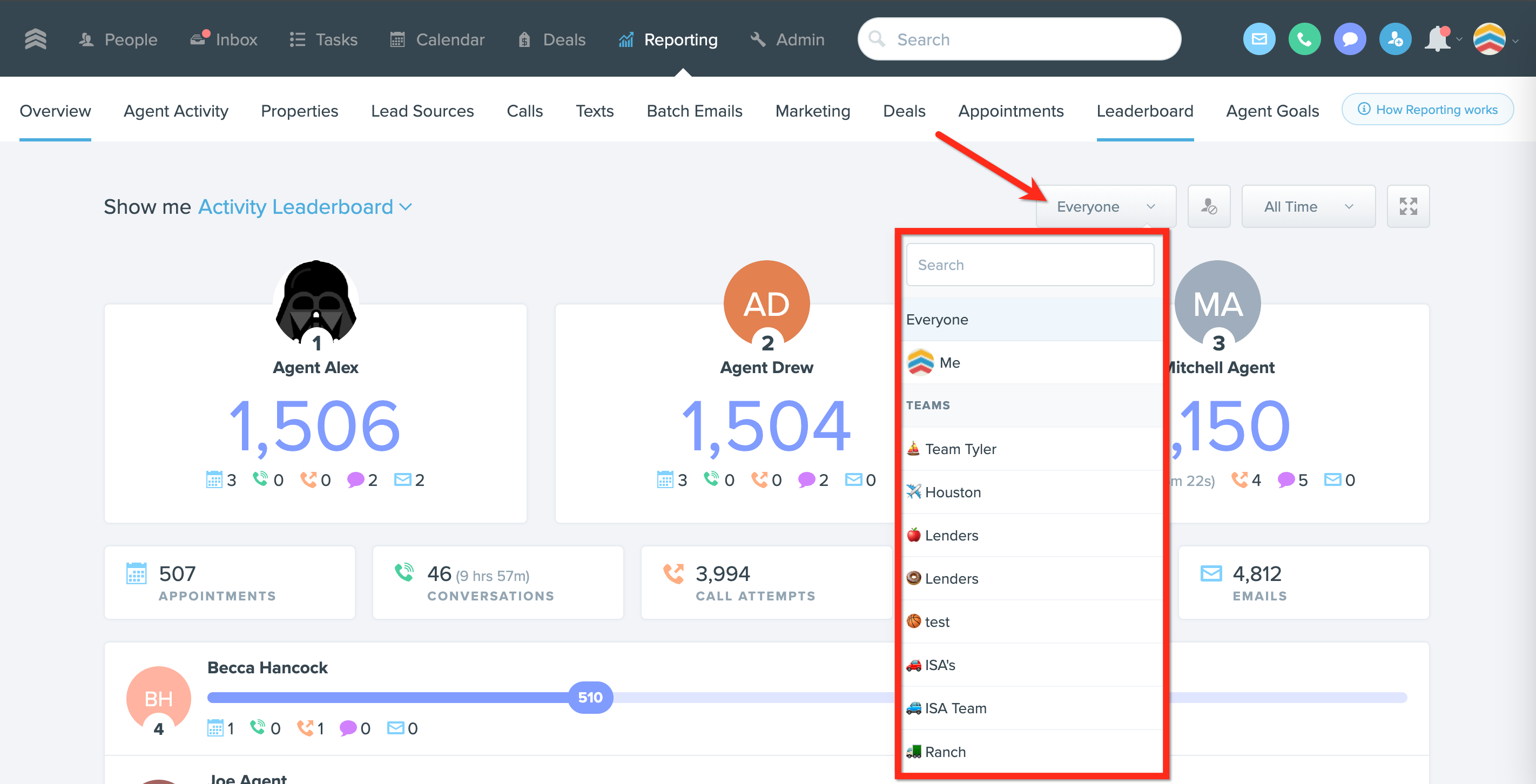Click How Reporting works button
The width and height of the screenshot is (1536, 784).
click(x=1427, y=110)
